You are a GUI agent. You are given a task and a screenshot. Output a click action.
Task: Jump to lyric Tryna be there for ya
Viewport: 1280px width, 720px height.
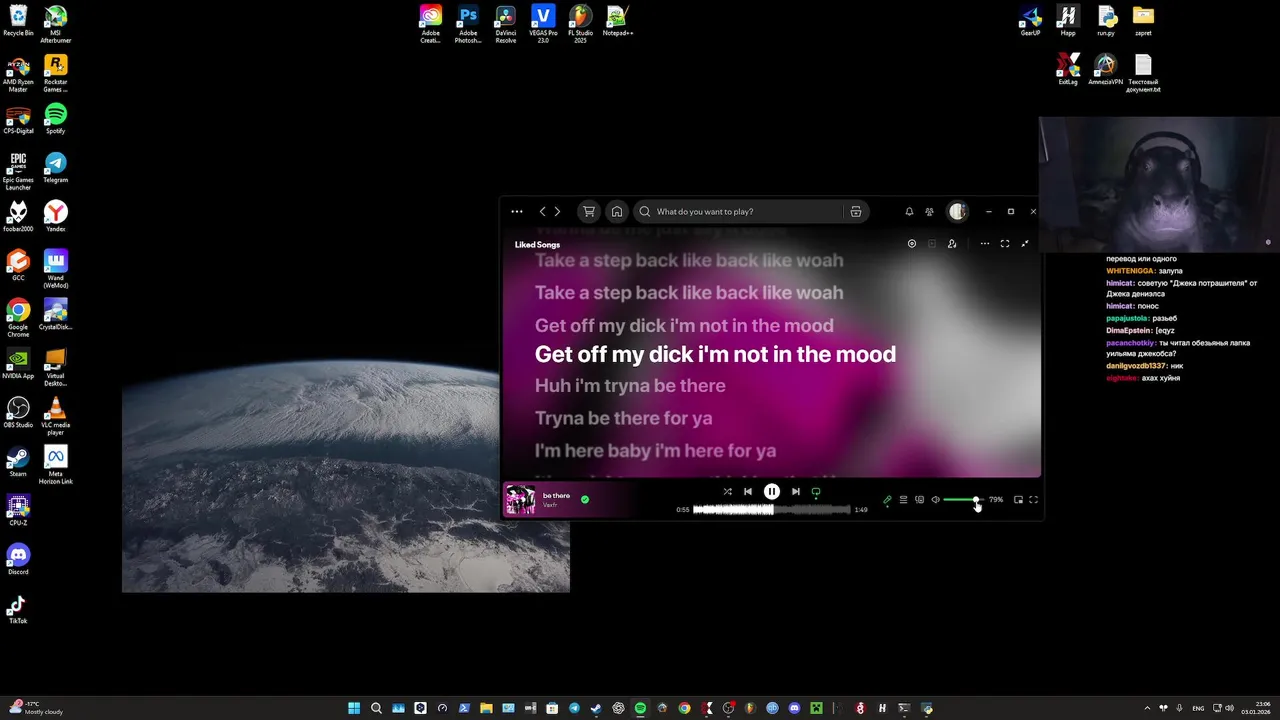click(x=623, y=418)
